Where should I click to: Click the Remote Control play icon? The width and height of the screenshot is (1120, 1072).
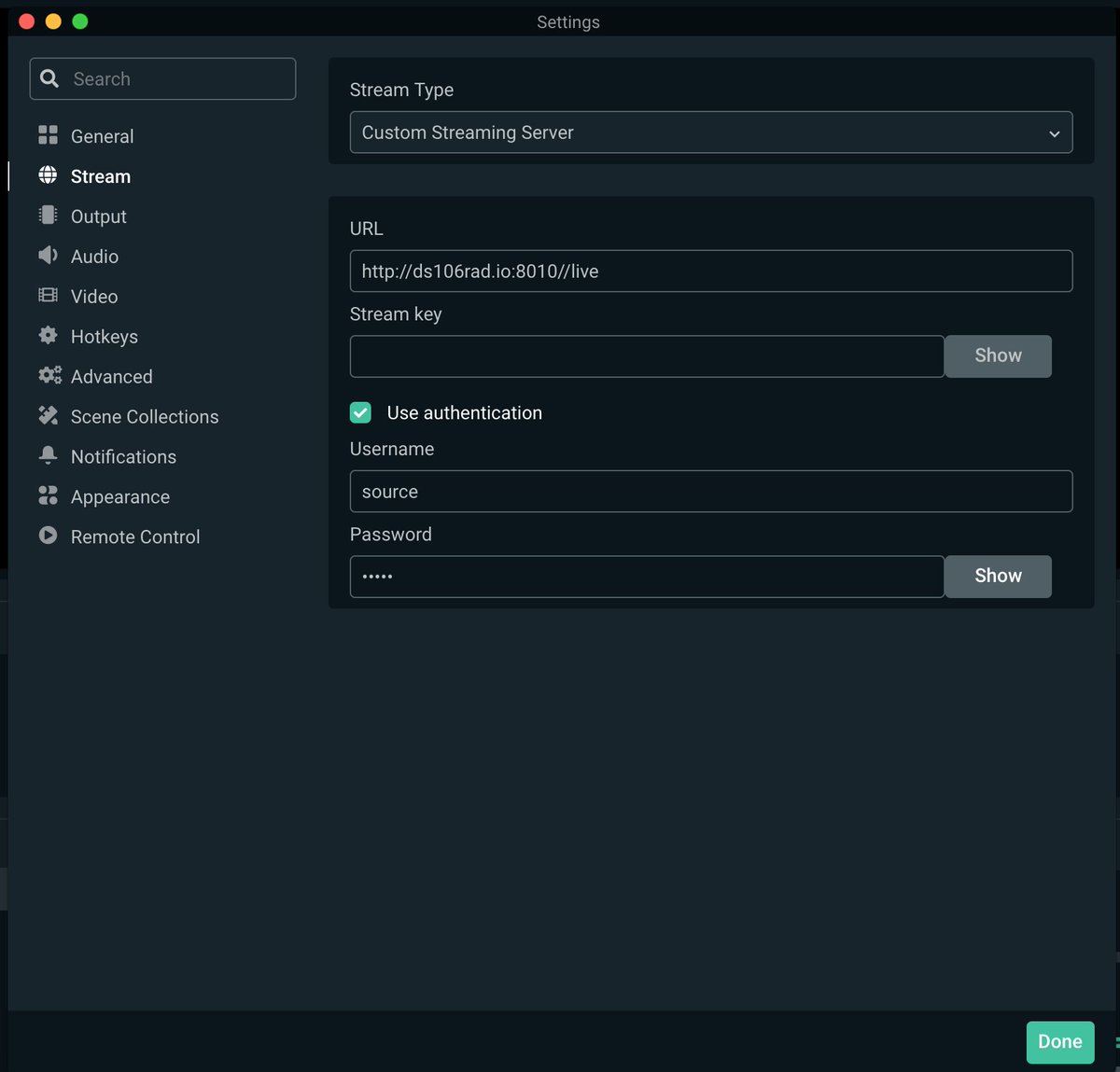[48, 536]
